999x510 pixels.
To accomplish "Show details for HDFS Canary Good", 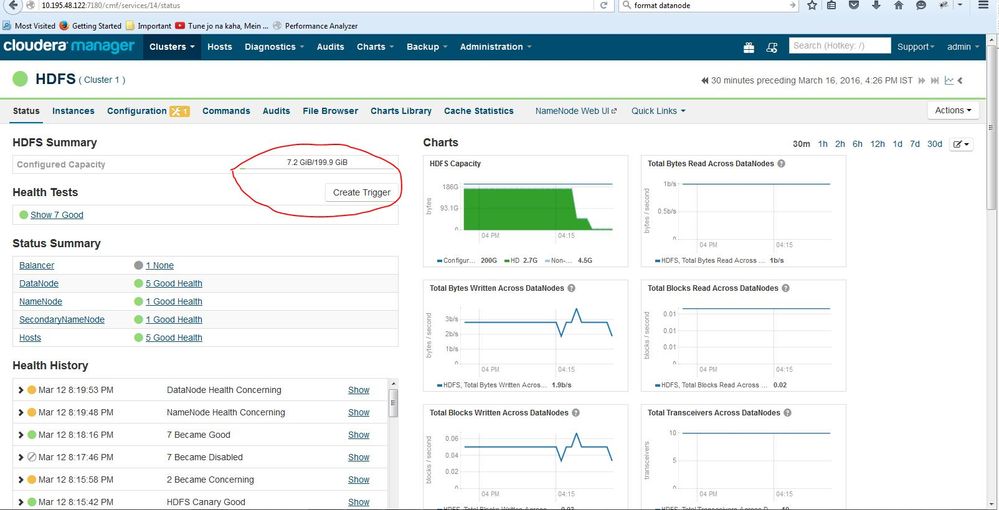I will coord(359,502).
